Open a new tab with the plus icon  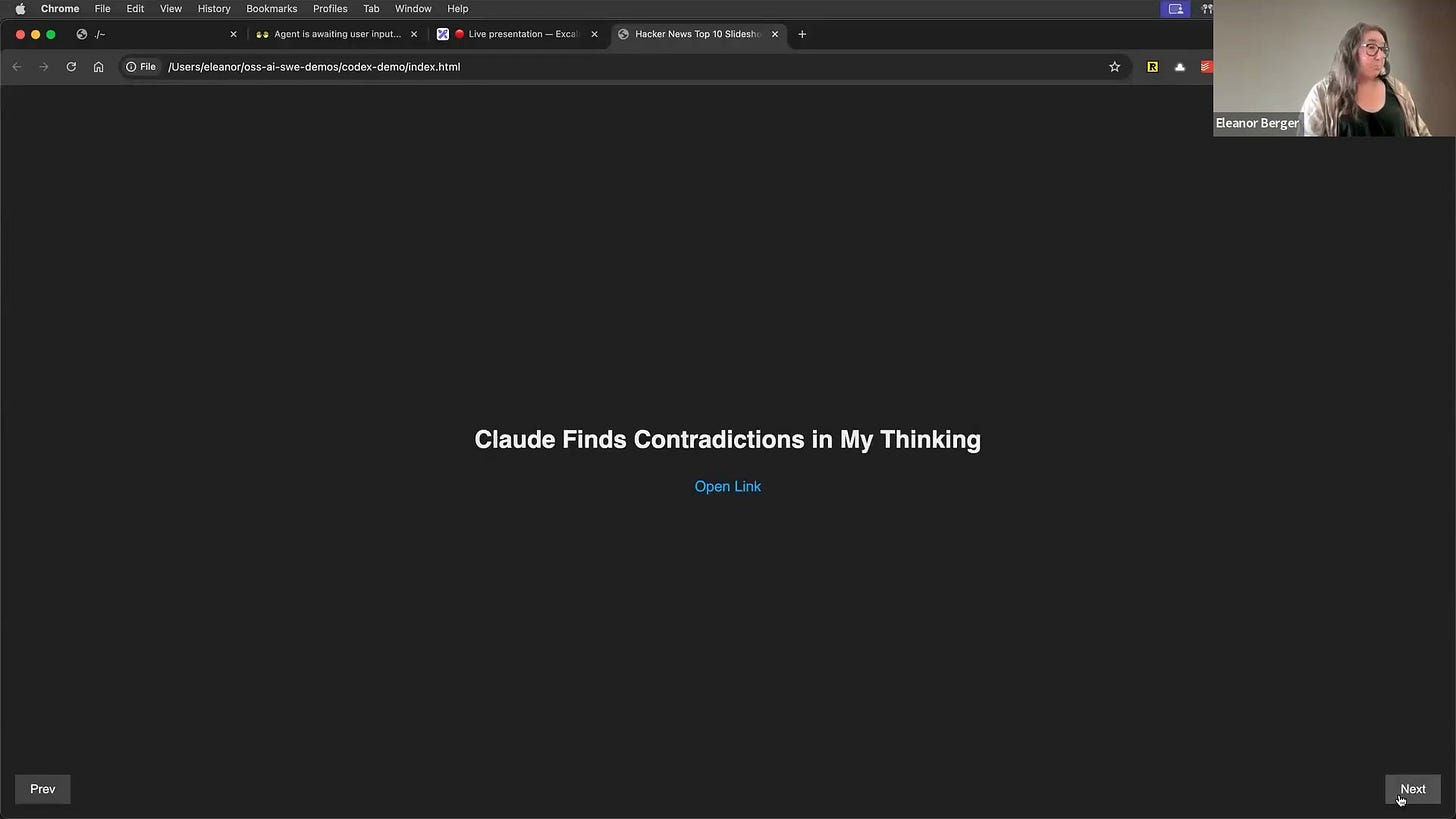(x=801, y=33)
